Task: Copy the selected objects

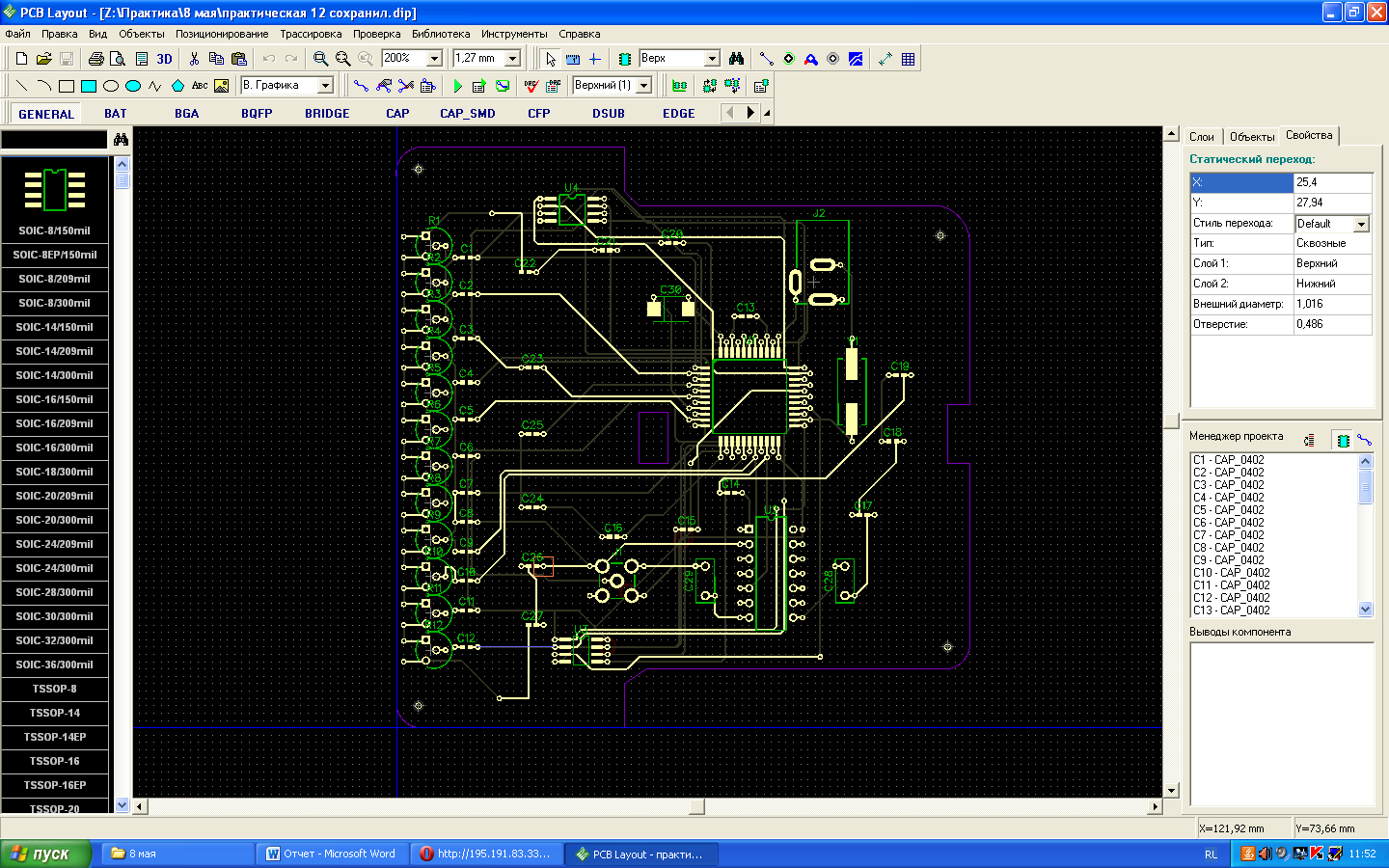Action: pos(216,59)
